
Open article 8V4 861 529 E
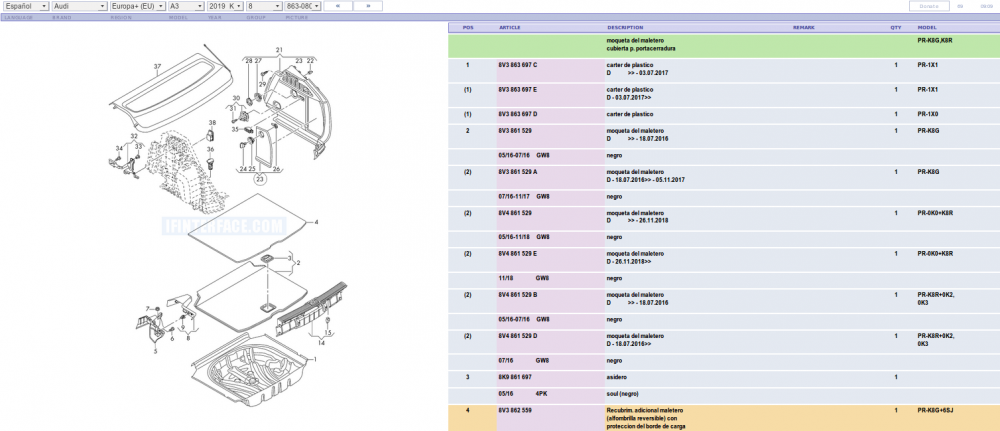click(x=518, y=254)
